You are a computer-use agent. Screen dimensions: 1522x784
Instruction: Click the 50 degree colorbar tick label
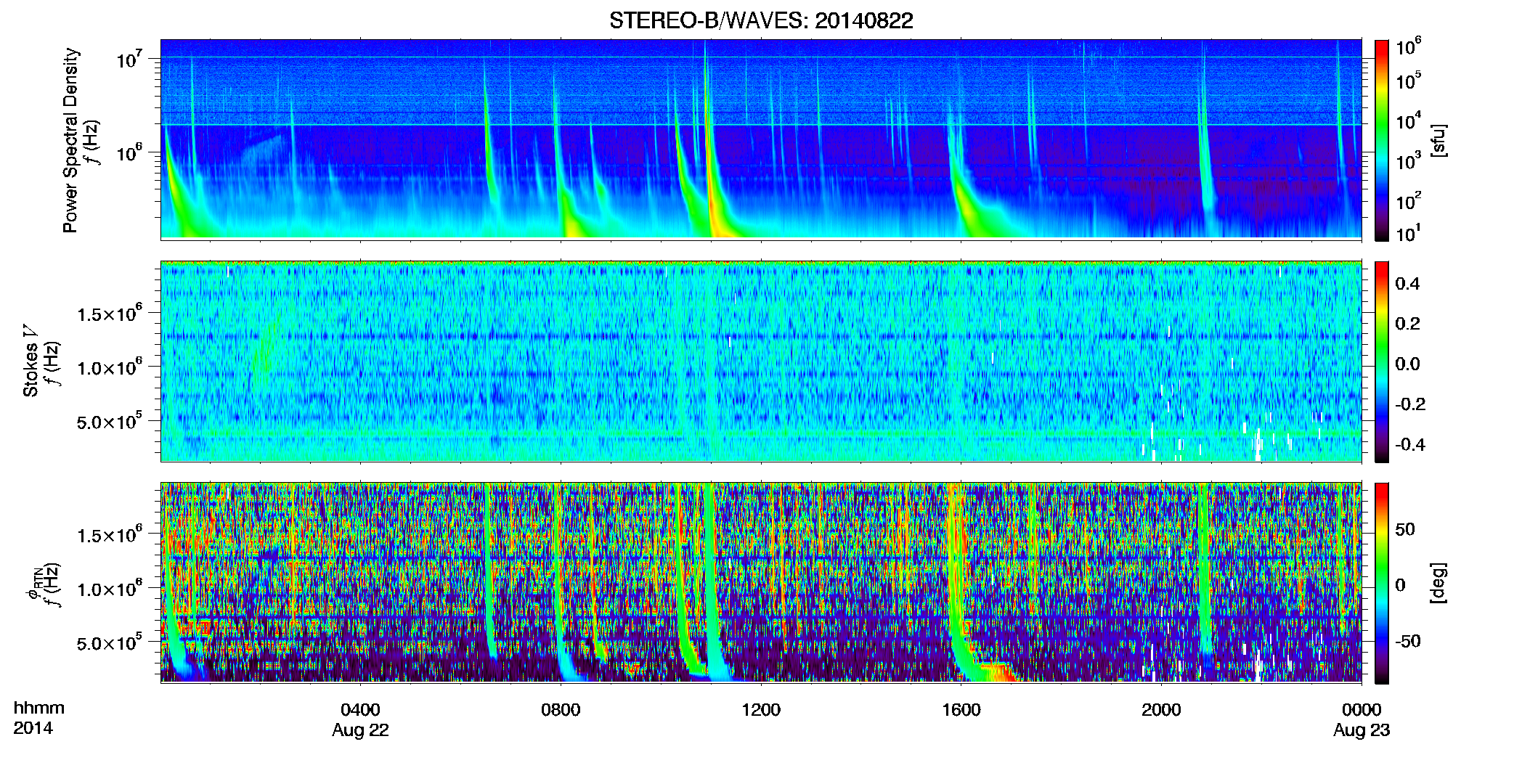point(1405,529)
